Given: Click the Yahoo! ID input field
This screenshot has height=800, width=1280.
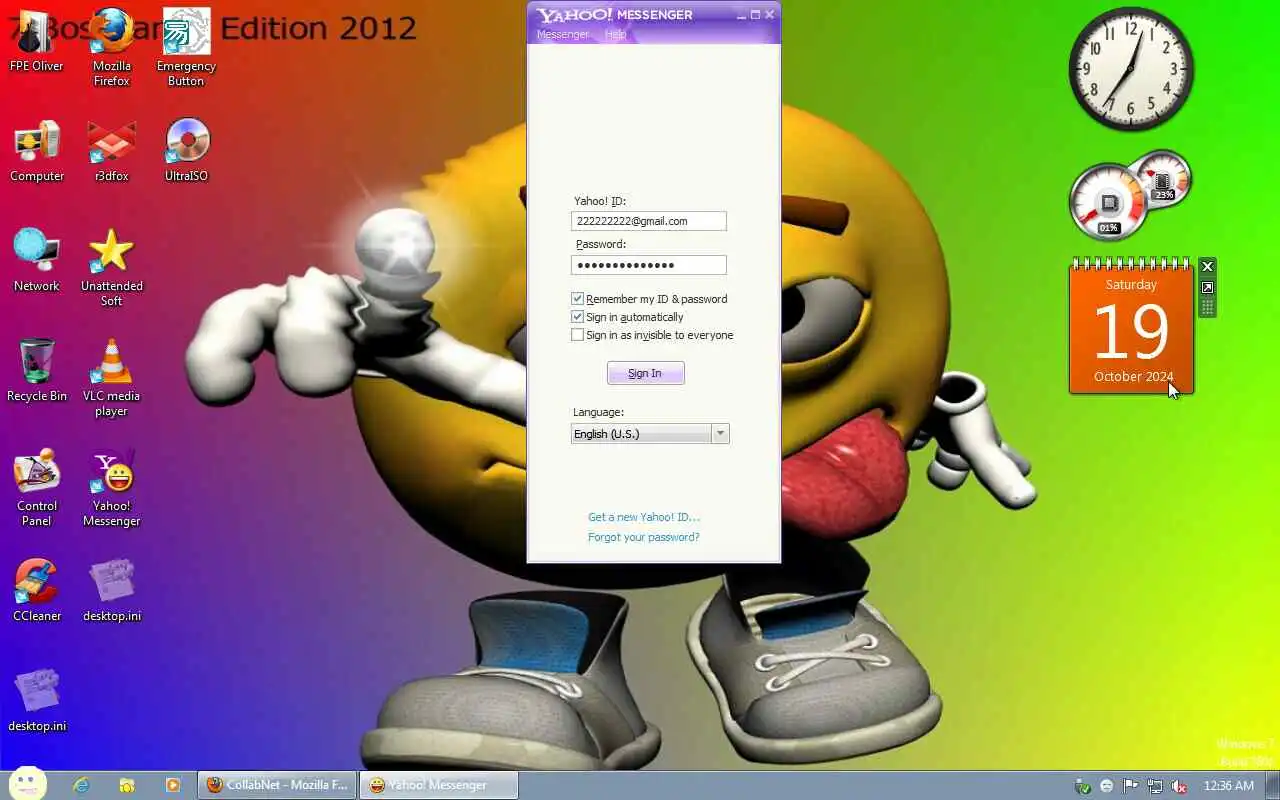Looking at the screenshot, I should coord(649,221).
